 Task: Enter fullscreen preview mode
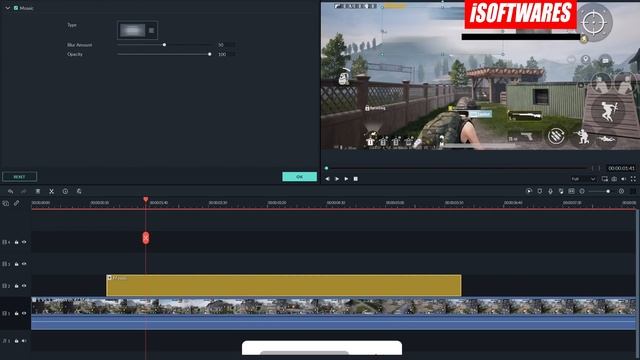tap(633, 179)
